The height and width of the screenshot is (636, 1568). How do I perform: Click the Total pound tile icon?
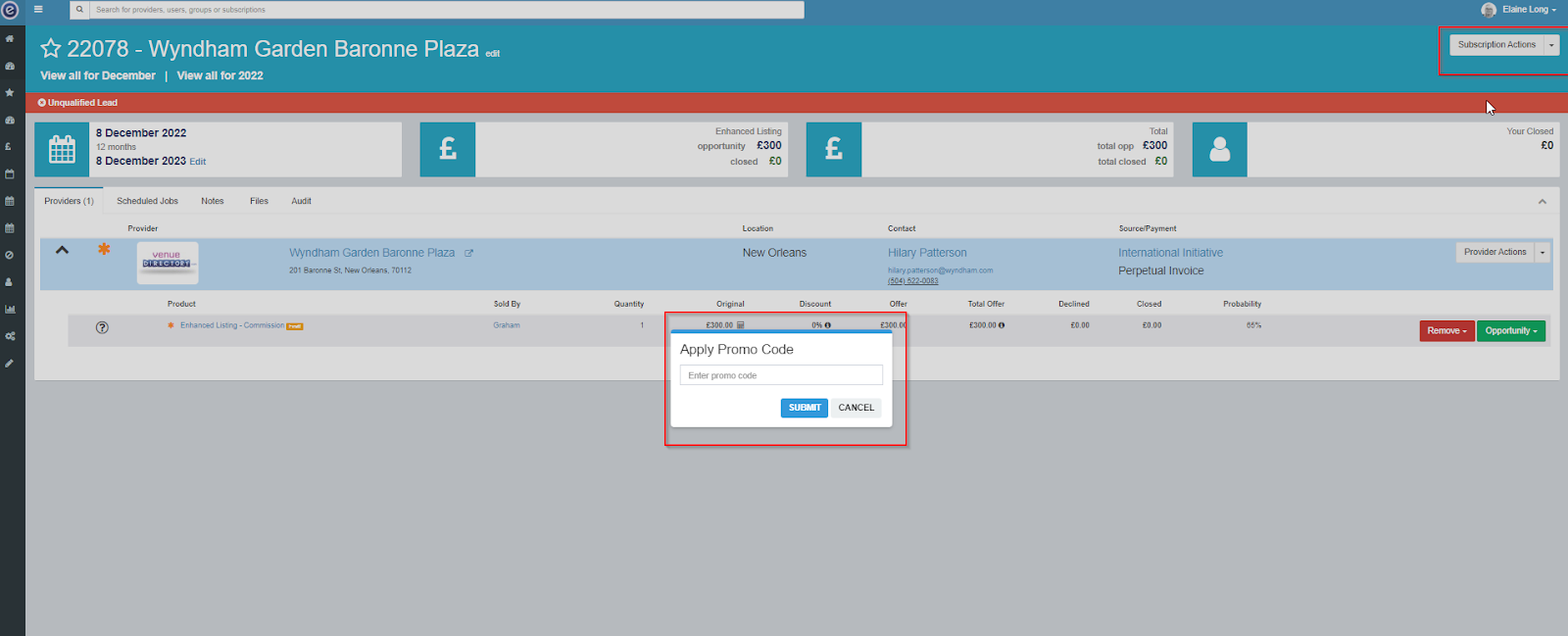[x=834, y=150]
